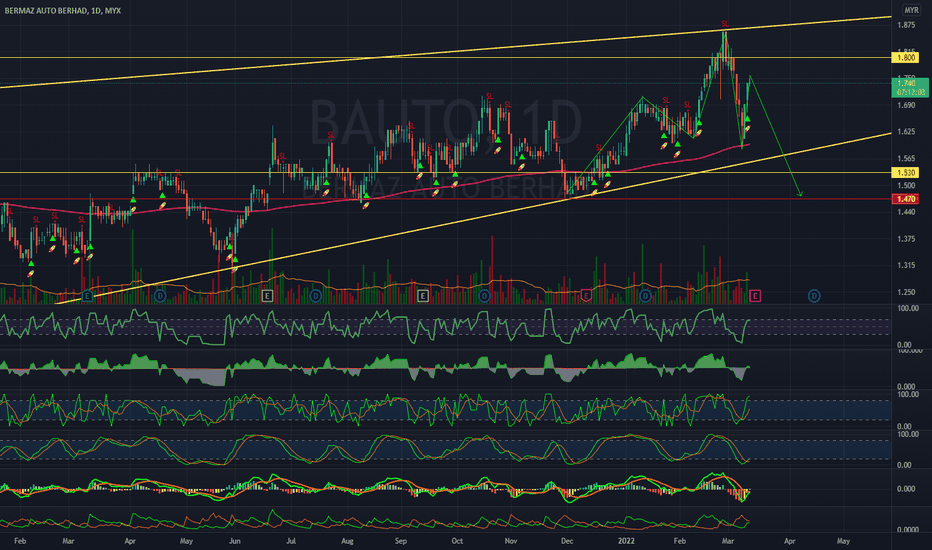Click the 1.565 price axis label
The image size is (932, 550).
[906, 159]
